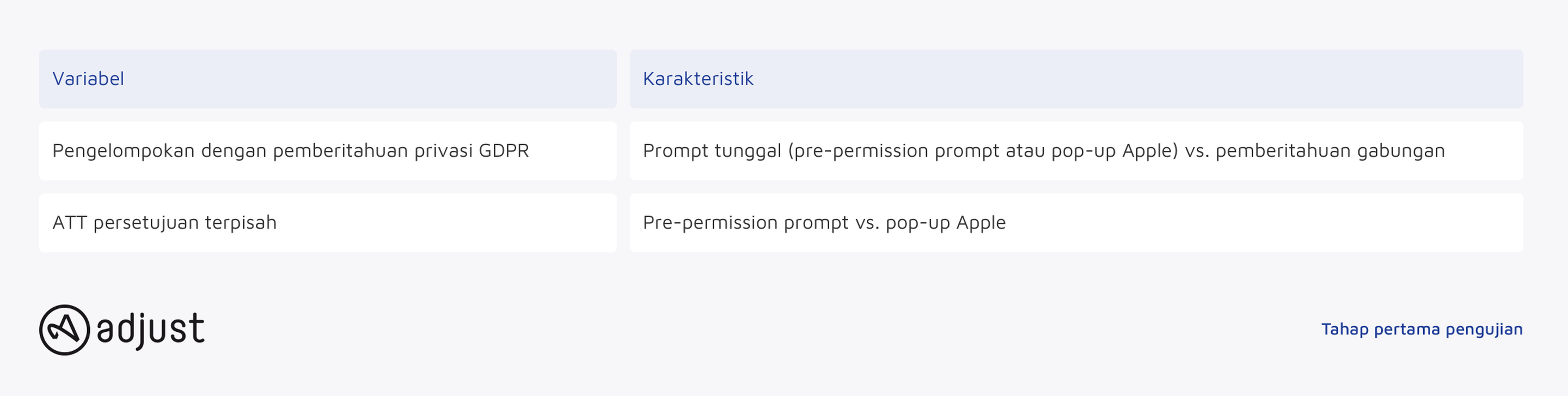Click the word terpisah

pyautogui.click(x=241, y=223)
